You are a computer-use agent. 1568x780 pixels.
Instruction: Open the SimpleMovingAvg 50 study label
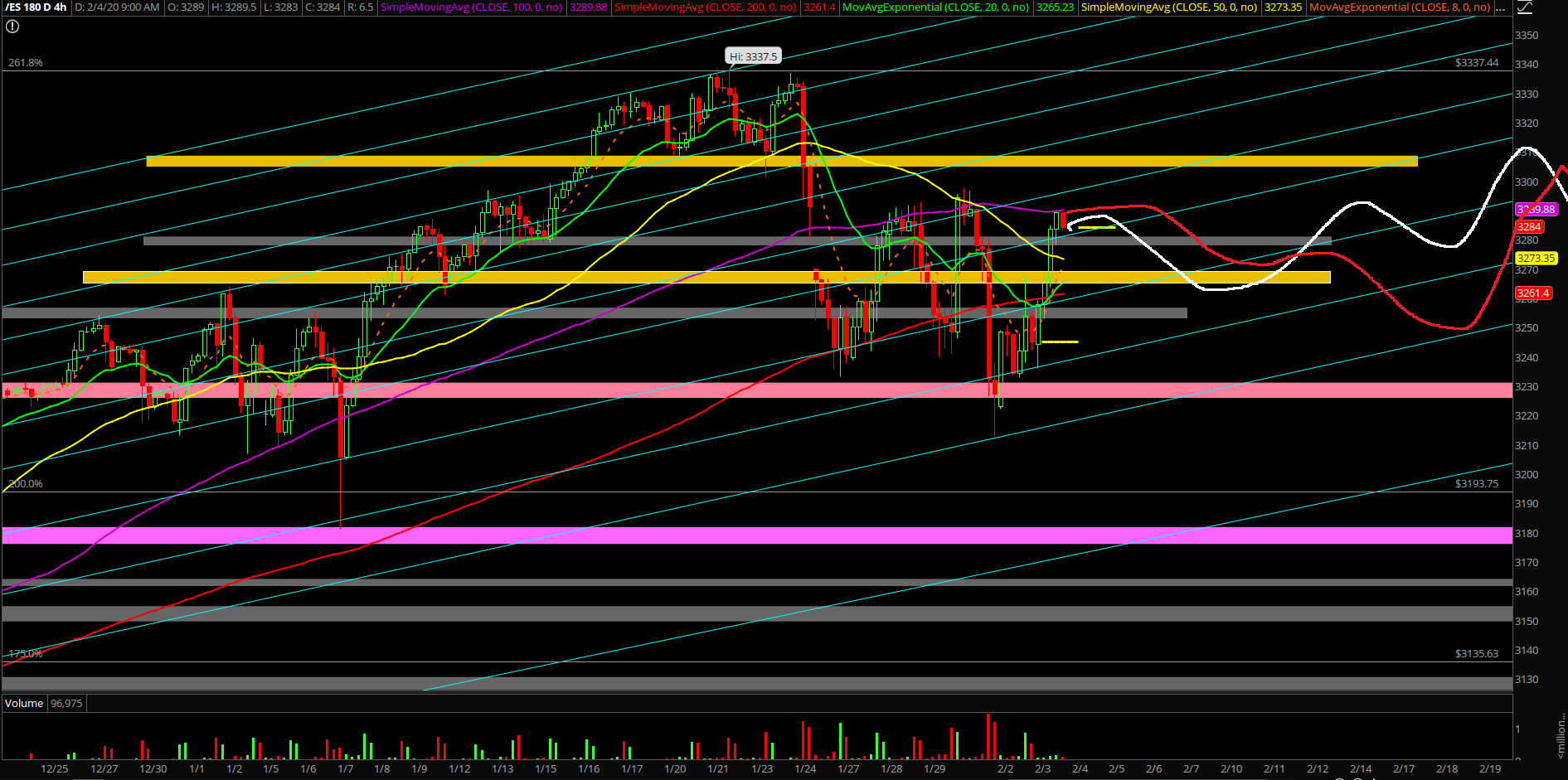point(1168,7)
